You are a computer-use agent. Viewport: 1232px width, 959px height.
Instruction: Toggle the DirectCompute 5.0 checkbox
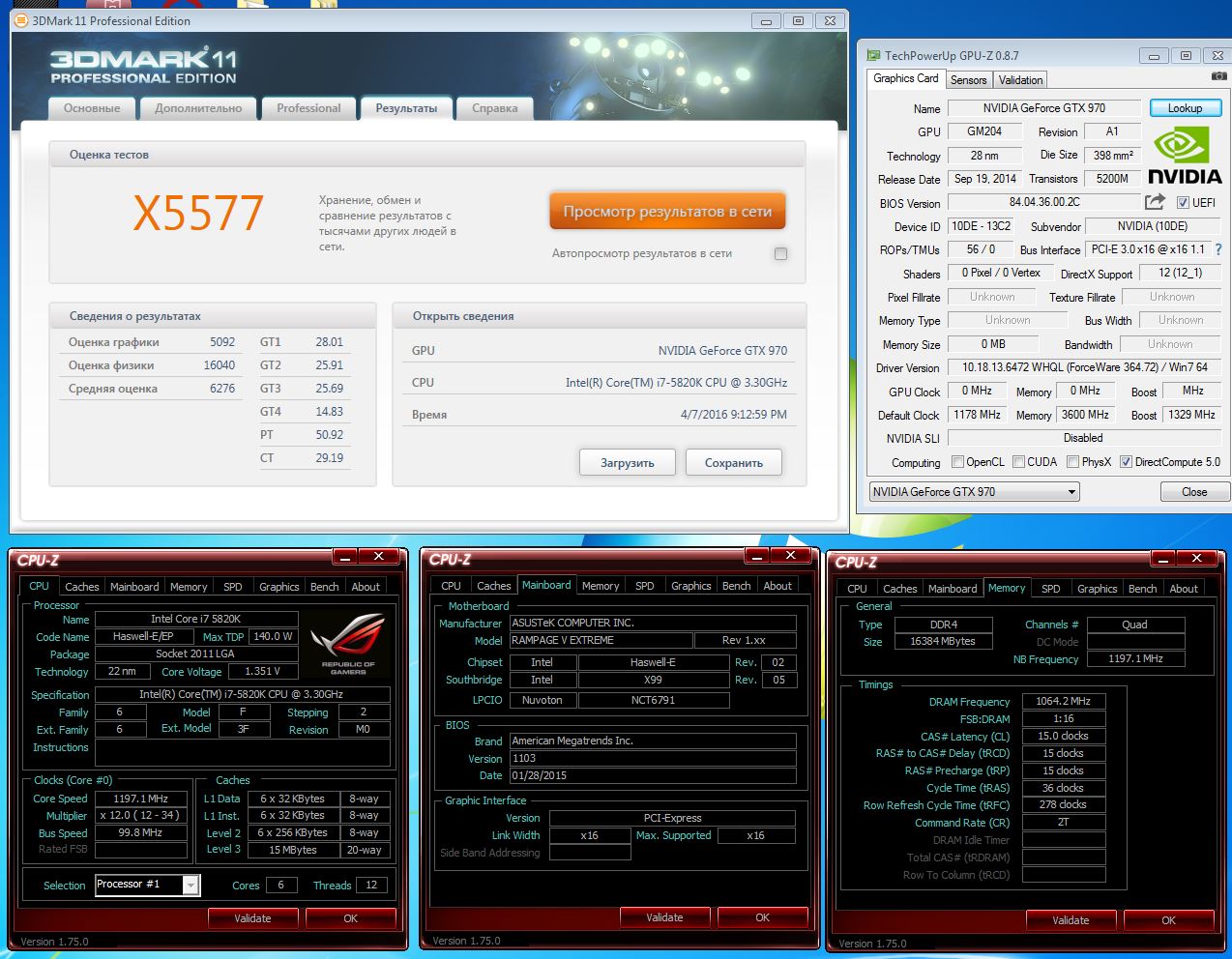pos(1126,462)
